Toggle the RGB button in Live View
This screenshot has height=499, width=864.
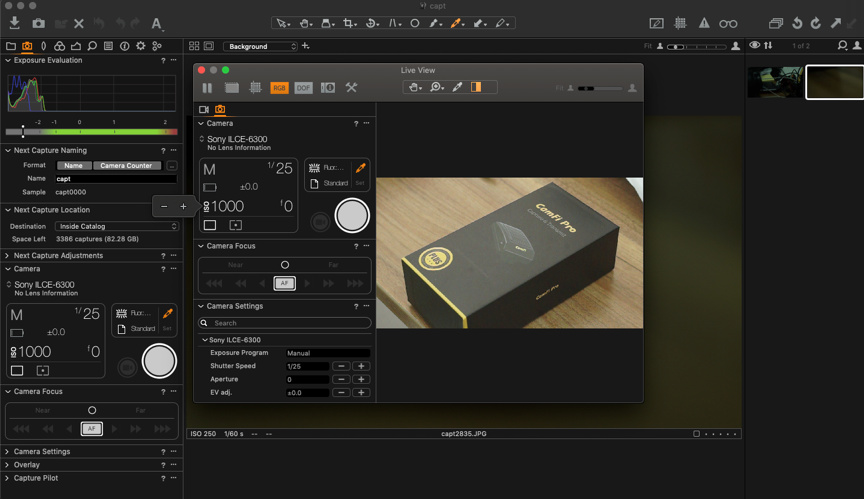[x=279, y=88]
